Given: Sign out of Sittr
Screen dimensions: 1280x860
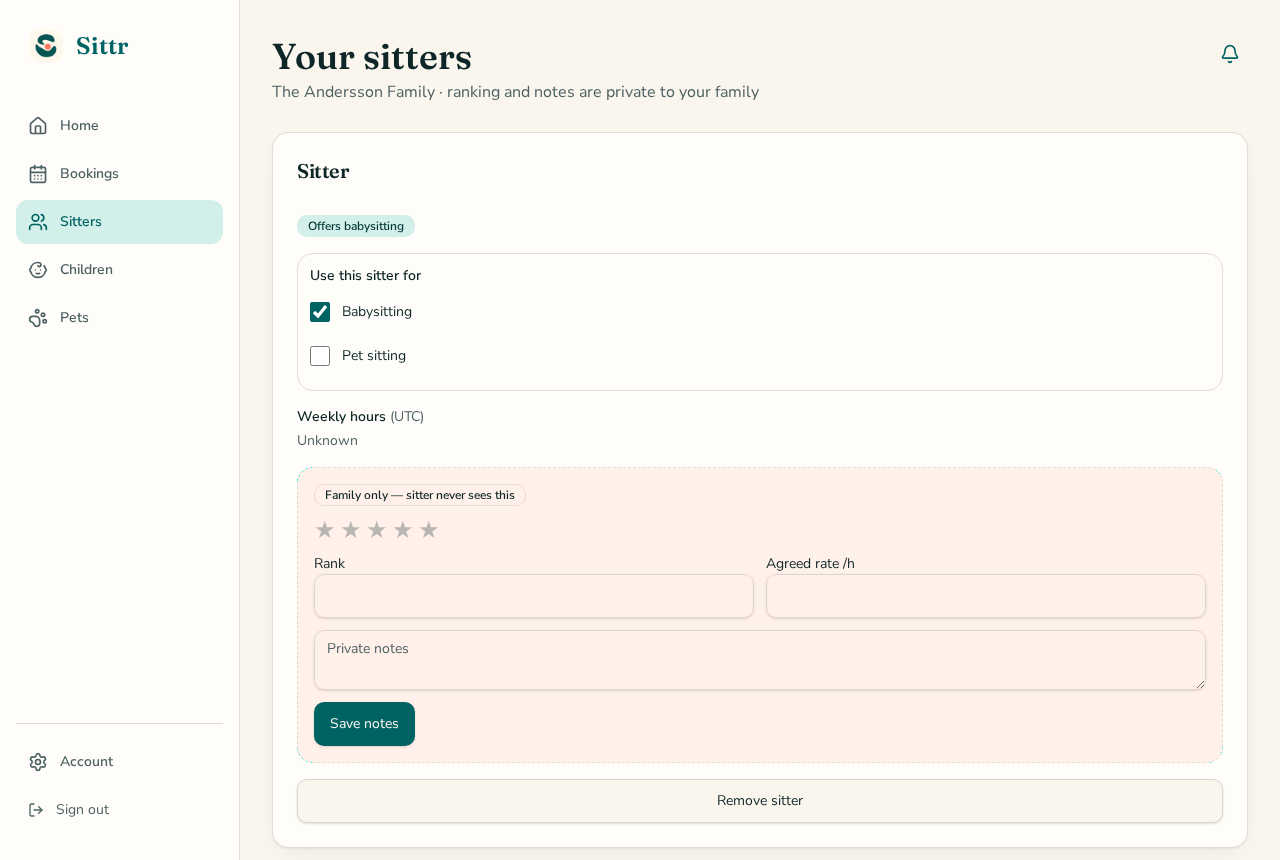Looking at the screenshot, I should pyautogui.click(x=119, y=810).
